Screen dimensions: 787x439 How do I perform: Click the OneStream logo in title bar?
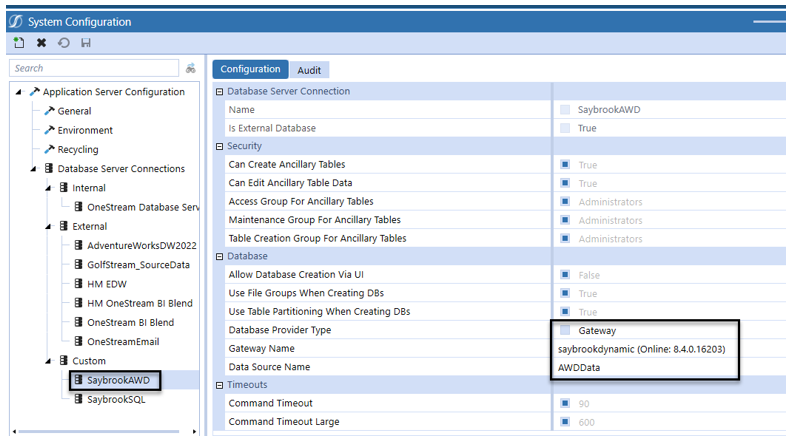point(16,21)
